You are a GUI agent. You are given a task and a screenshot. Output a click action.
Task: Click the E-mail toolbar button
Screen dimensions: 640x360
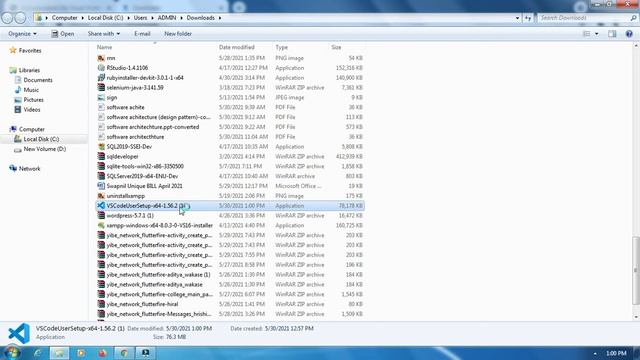pos(142,34)
